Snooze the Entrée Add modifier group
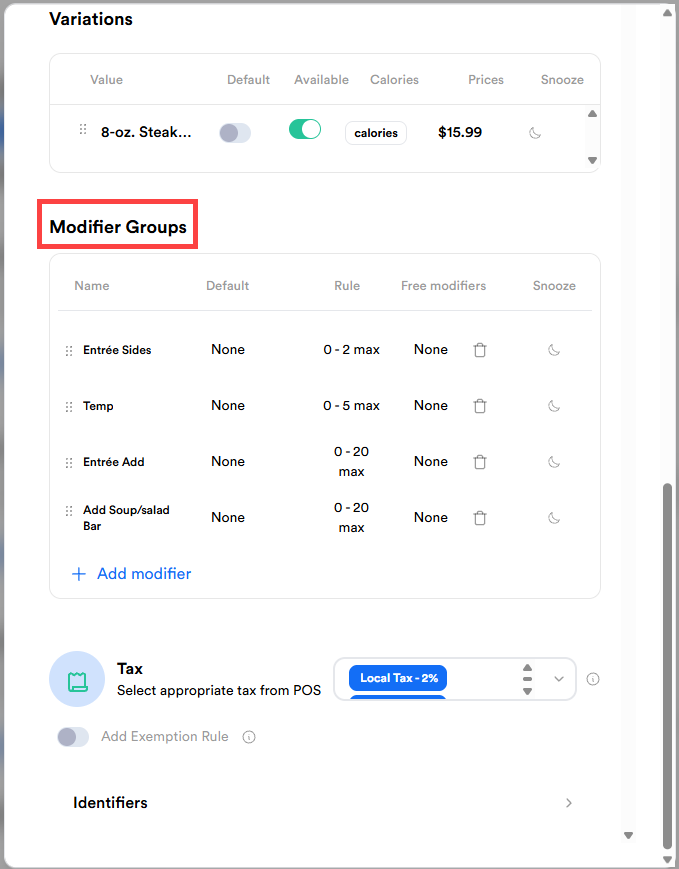Screen dimensions: 679x869 click(x=554, y=462)
